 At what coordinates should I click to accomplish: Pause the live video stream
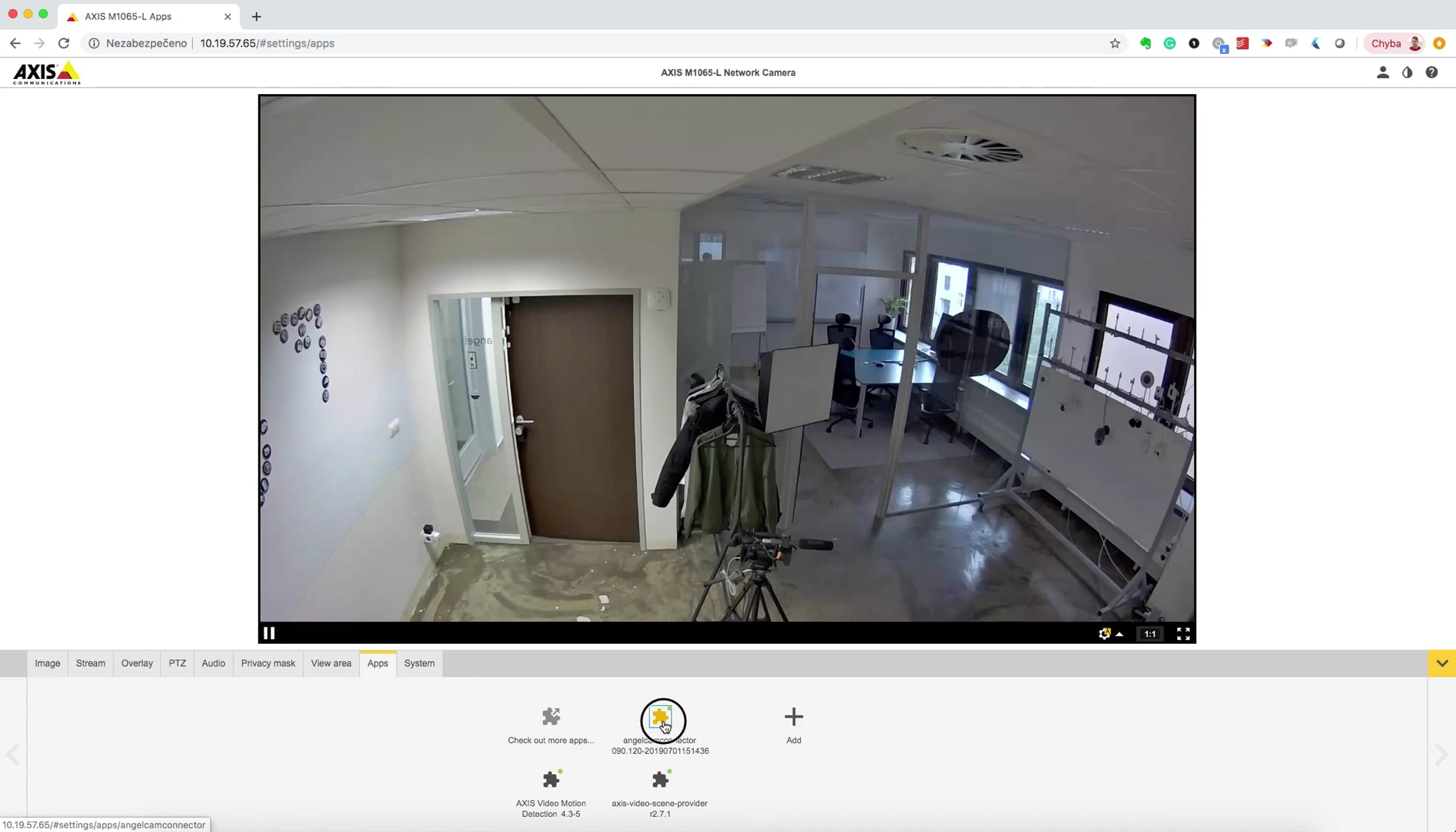click(269, 633)
